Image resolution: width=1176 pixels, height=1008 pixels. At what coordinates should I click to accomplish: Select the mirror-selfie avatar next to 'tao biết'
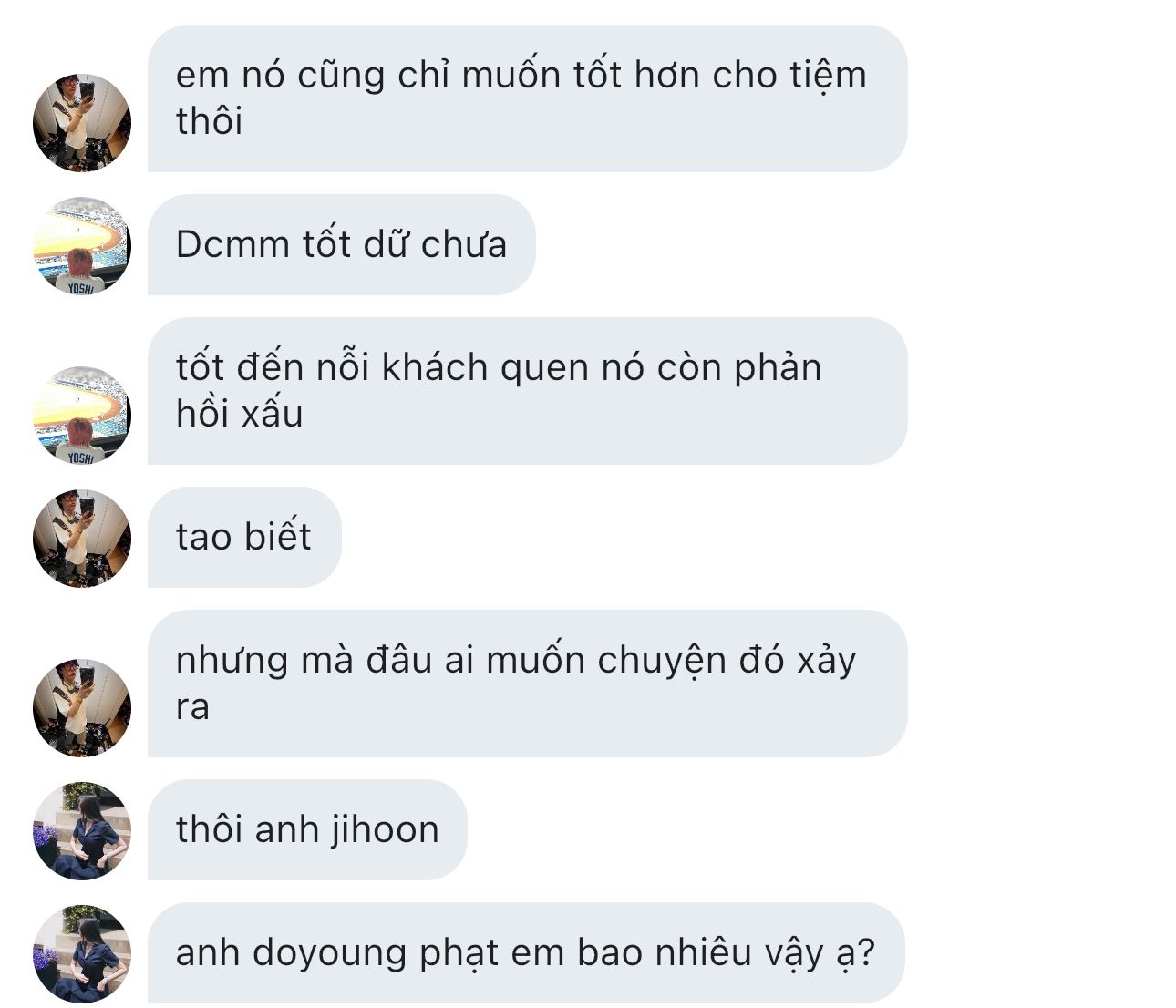tap(82, 539)
